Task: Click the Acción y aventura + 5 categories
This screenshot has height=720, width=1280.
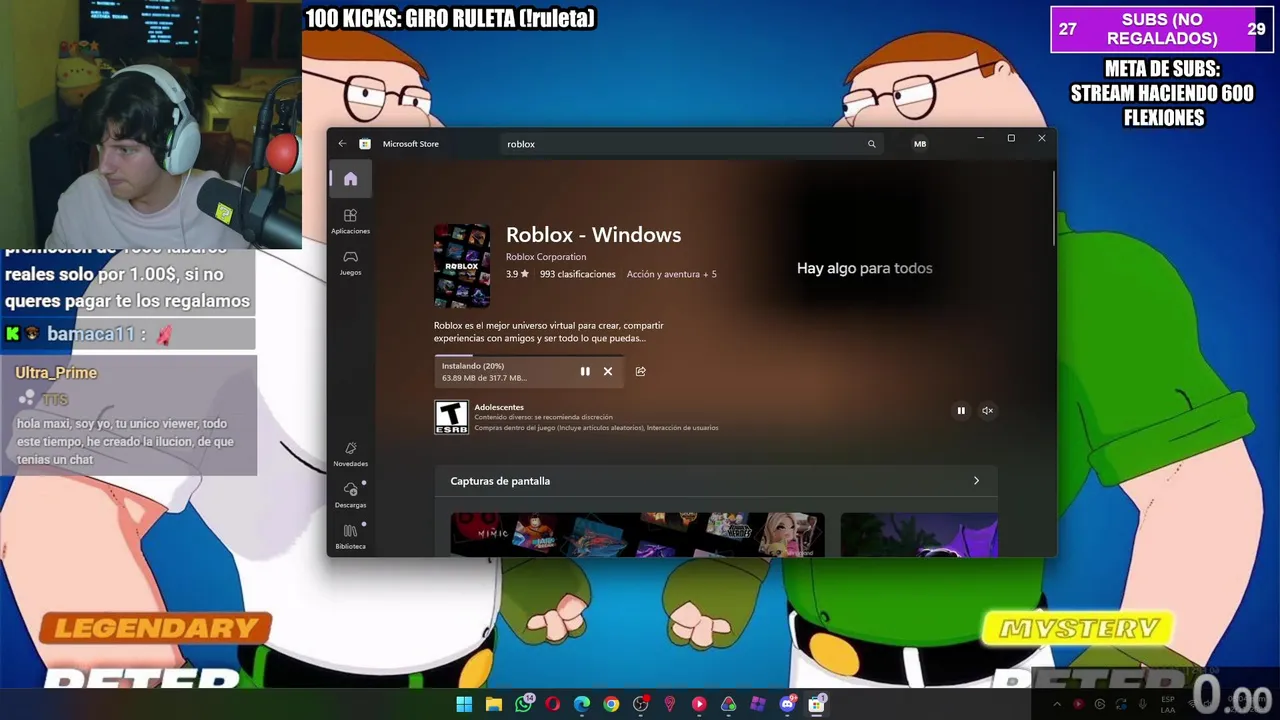Action: pos(671,274)
